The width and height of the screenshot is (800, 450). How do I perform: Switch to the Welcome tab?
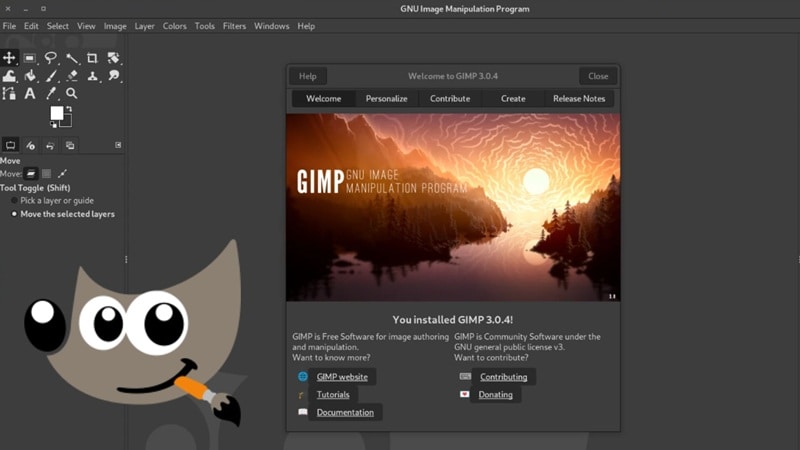[323, 98]
